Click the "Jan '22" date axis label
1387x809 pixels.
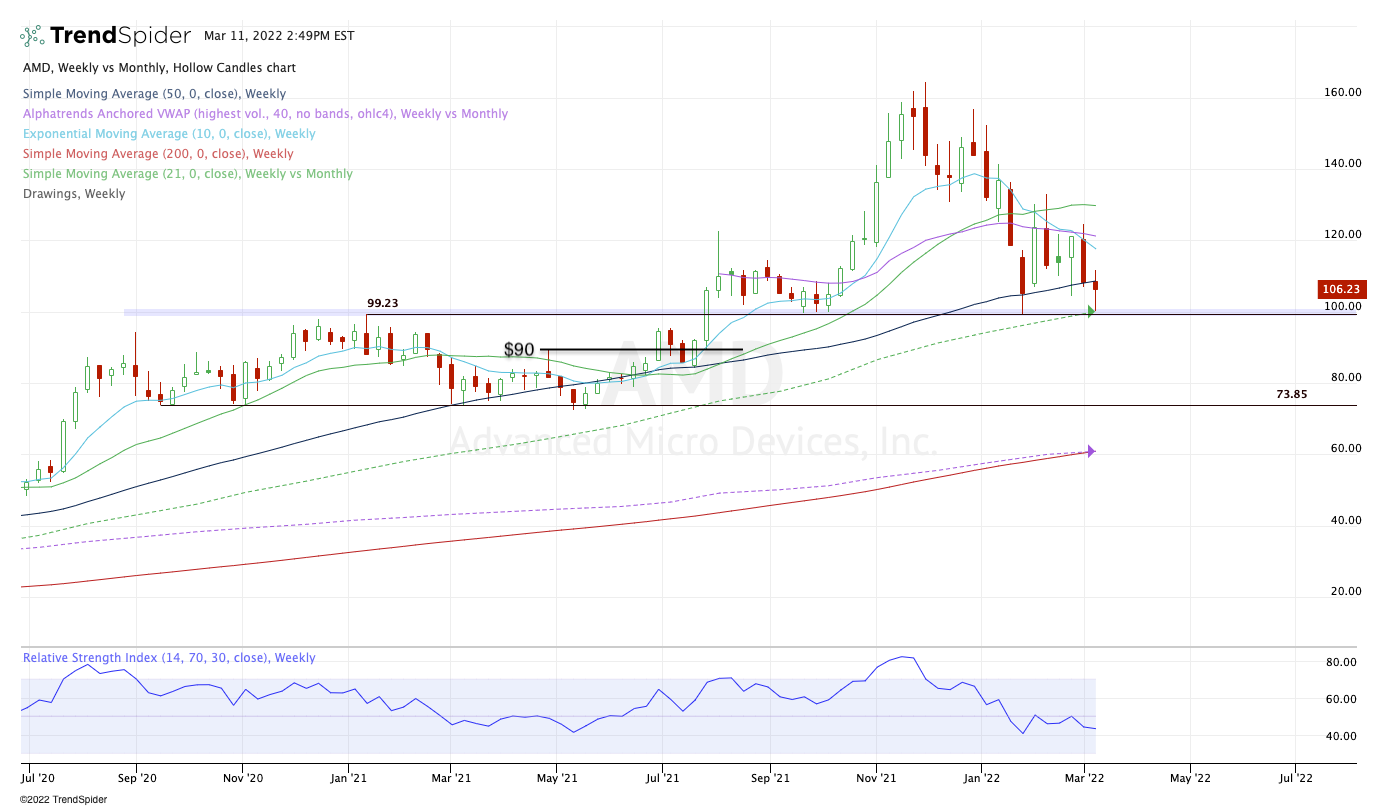pos(981,776)
